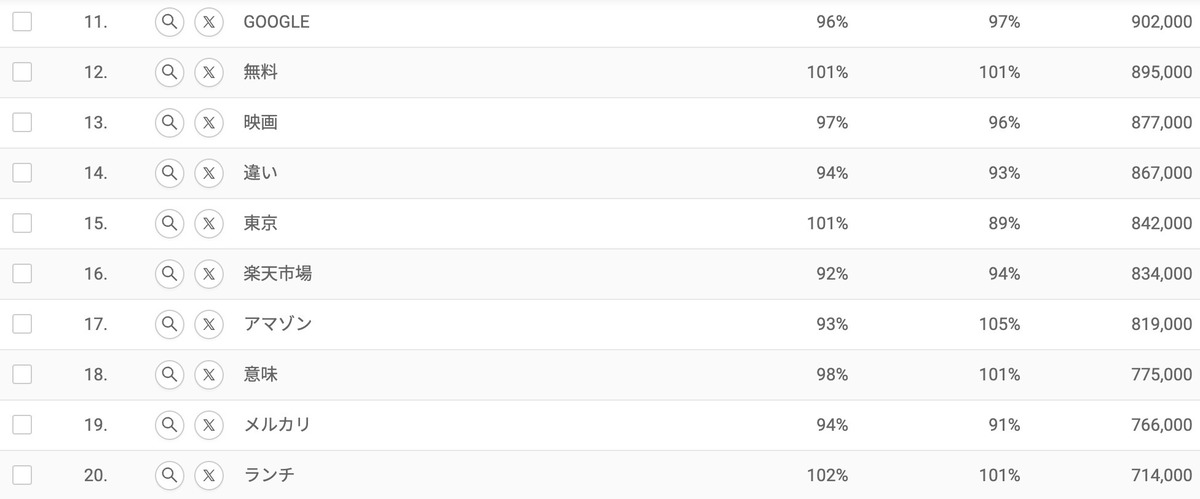Click the X icon beside ランチ
This screenshot has height=499, width=1200.
click(x=208, y=475)
